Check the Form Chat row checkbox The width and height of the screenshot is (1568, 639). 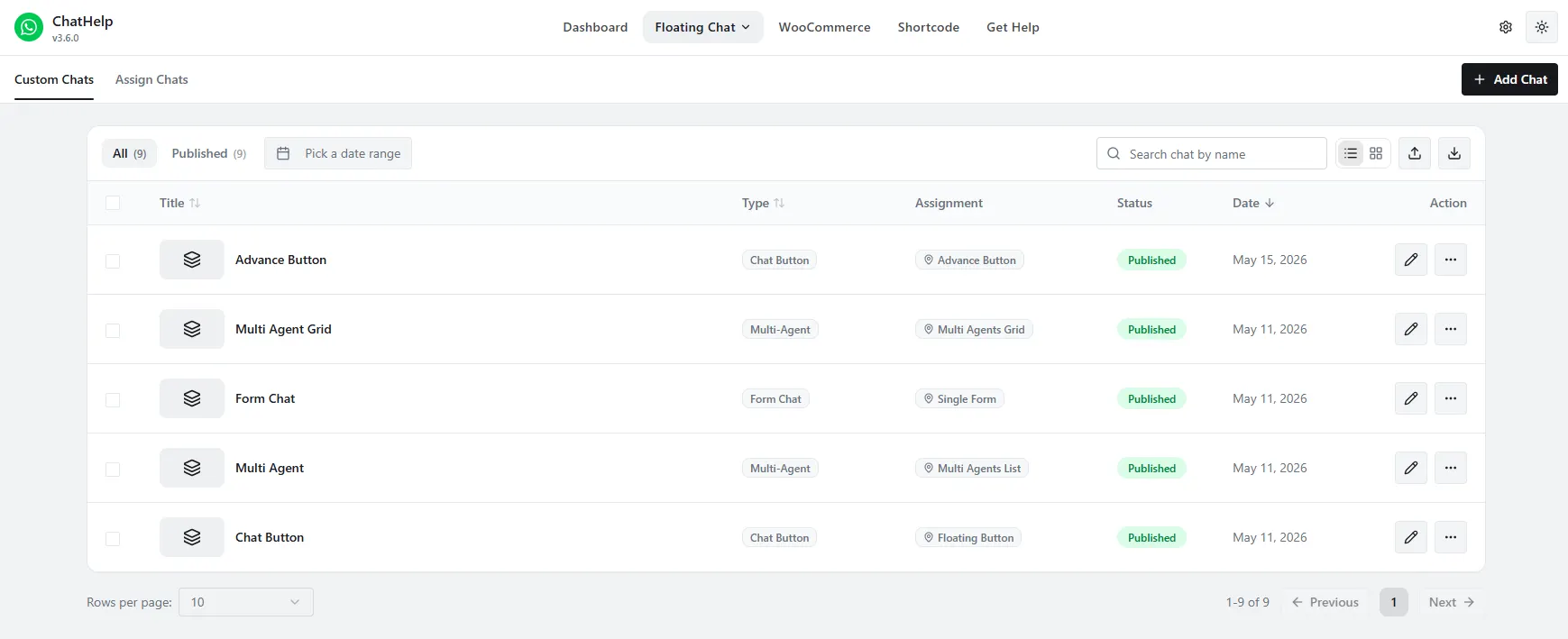click(113, 399)
